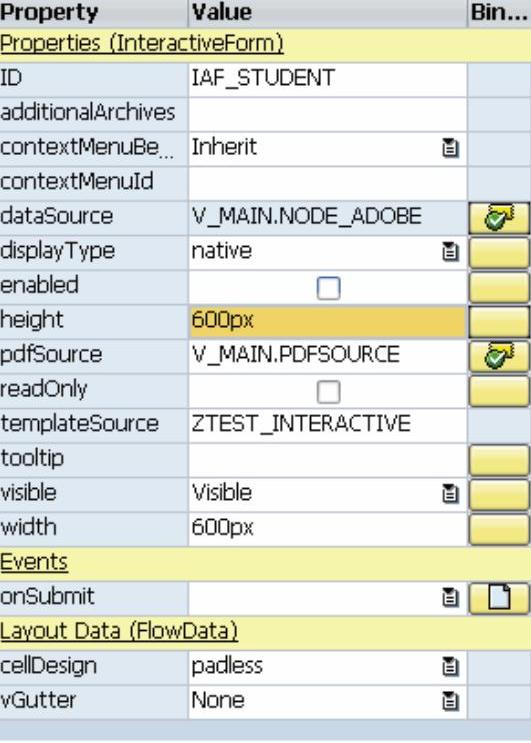Open visible property value list icon
Image resolution: width=531 pixels, height=743 pixels.
(x=450, y=494)
